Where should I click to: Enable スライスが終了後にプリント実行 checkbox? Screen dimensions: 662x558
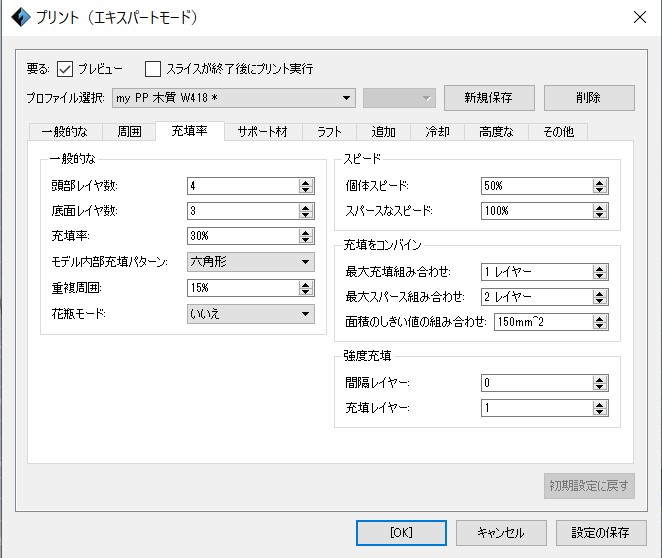(x=152, y=69)
